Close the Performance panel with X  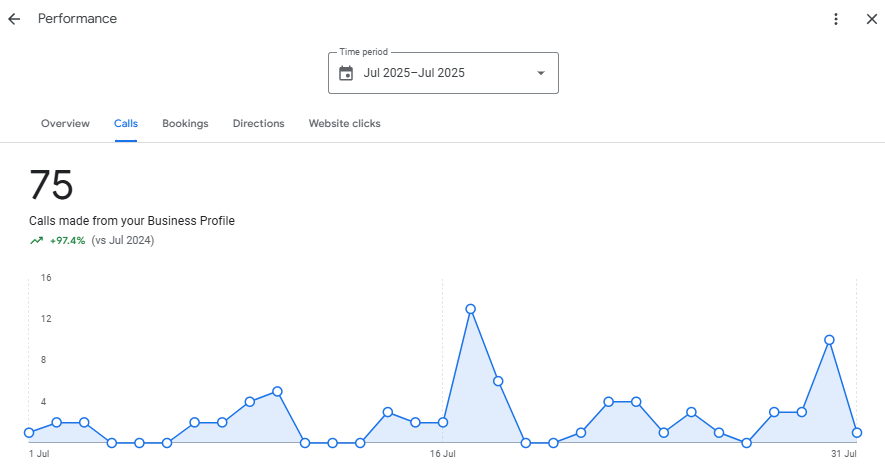pyautogui.click(x=871, y=19)
